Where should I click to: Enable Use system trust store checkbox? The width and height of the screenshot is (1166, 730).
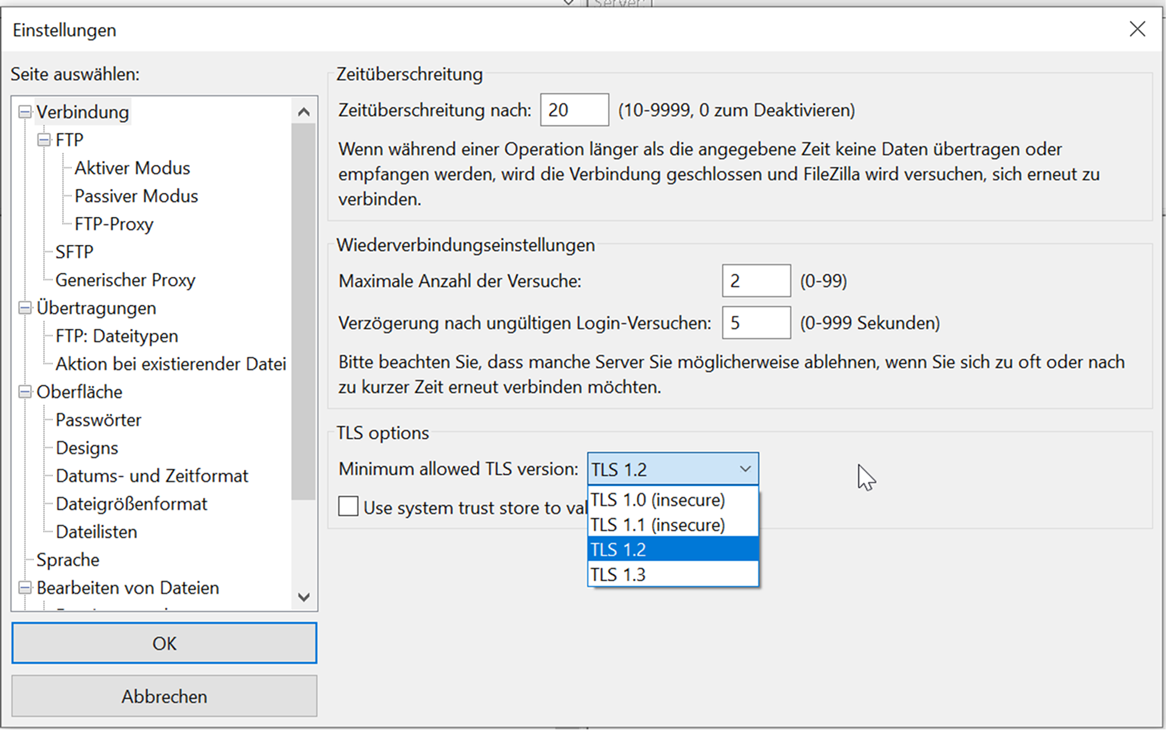click(348, 507)
